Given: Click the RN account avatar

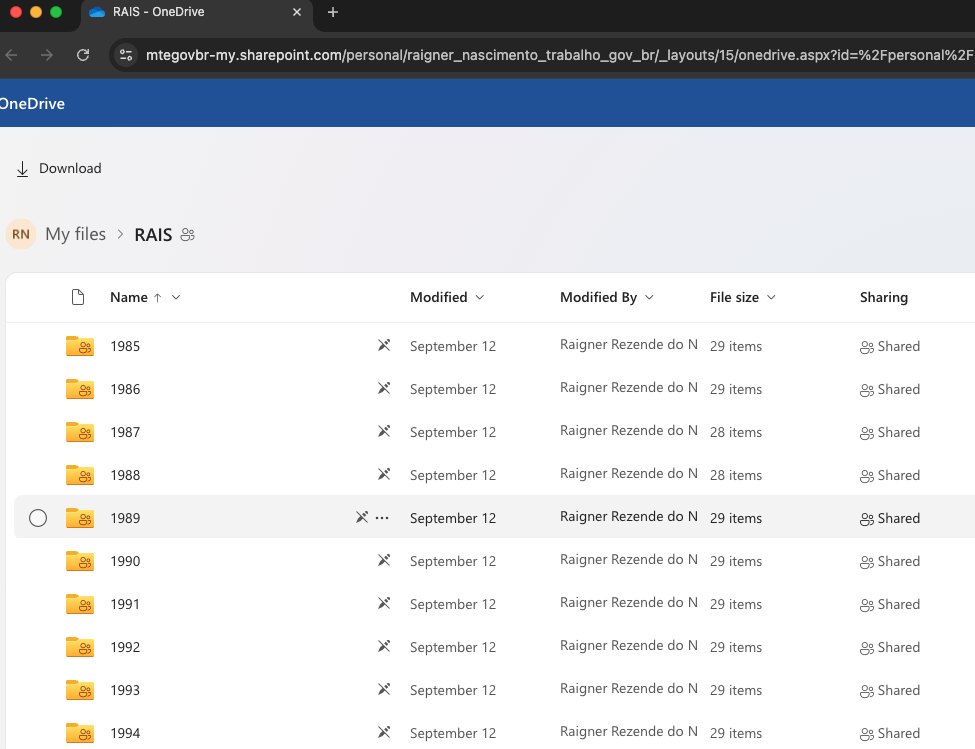Looking at the screenshot, I should [x=21, y=234].
